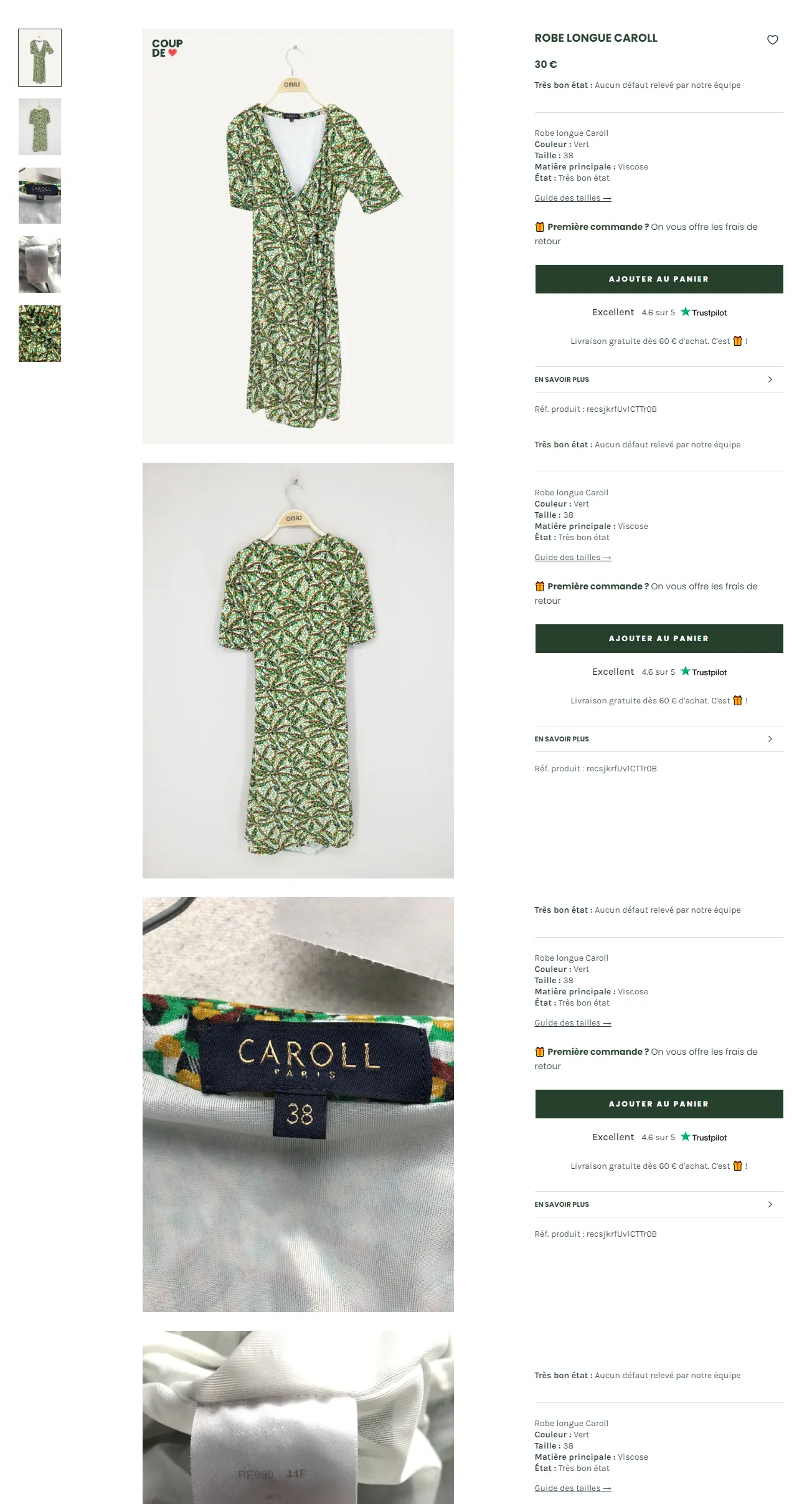Image resolution: width=812 pixels, height=1504 pixels.
Task: Click gift icon in third Livraison gratuite line
Action: point(738,1166)
